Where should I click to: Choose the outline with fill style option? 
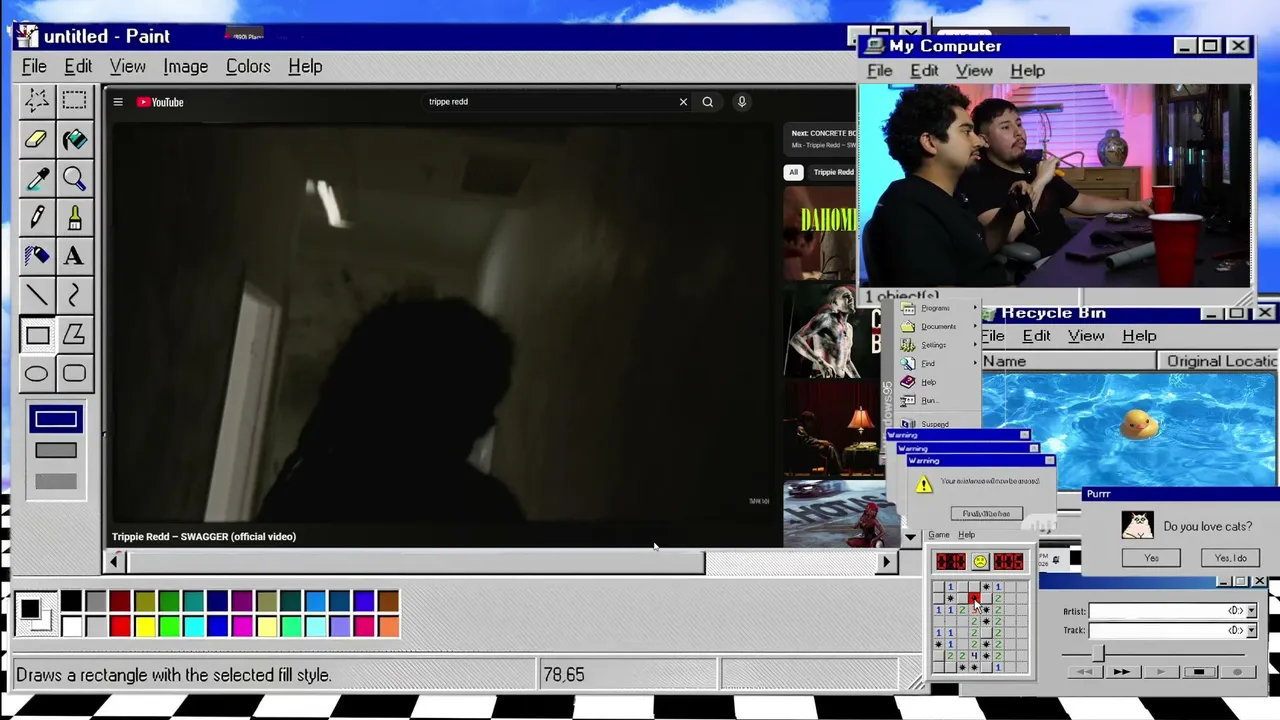click(56, 451)
